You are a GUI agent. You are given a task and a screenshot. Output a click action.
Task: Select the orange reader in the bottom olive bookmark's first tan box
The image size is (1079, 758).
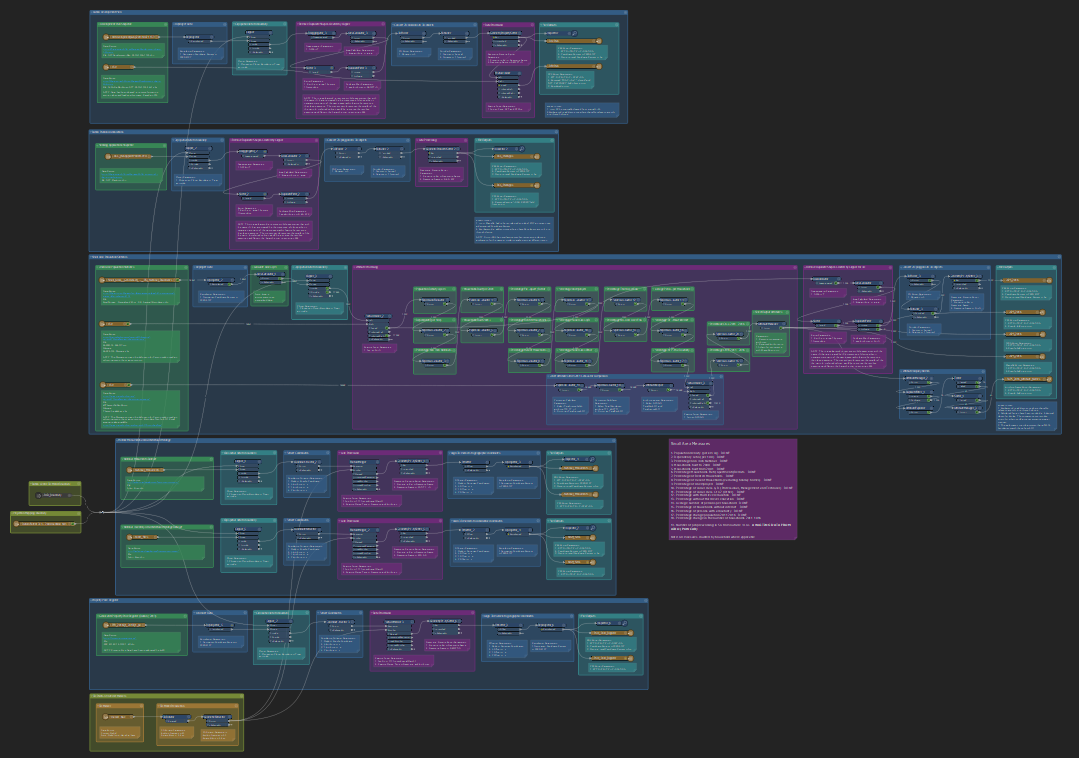click(118, 717)
